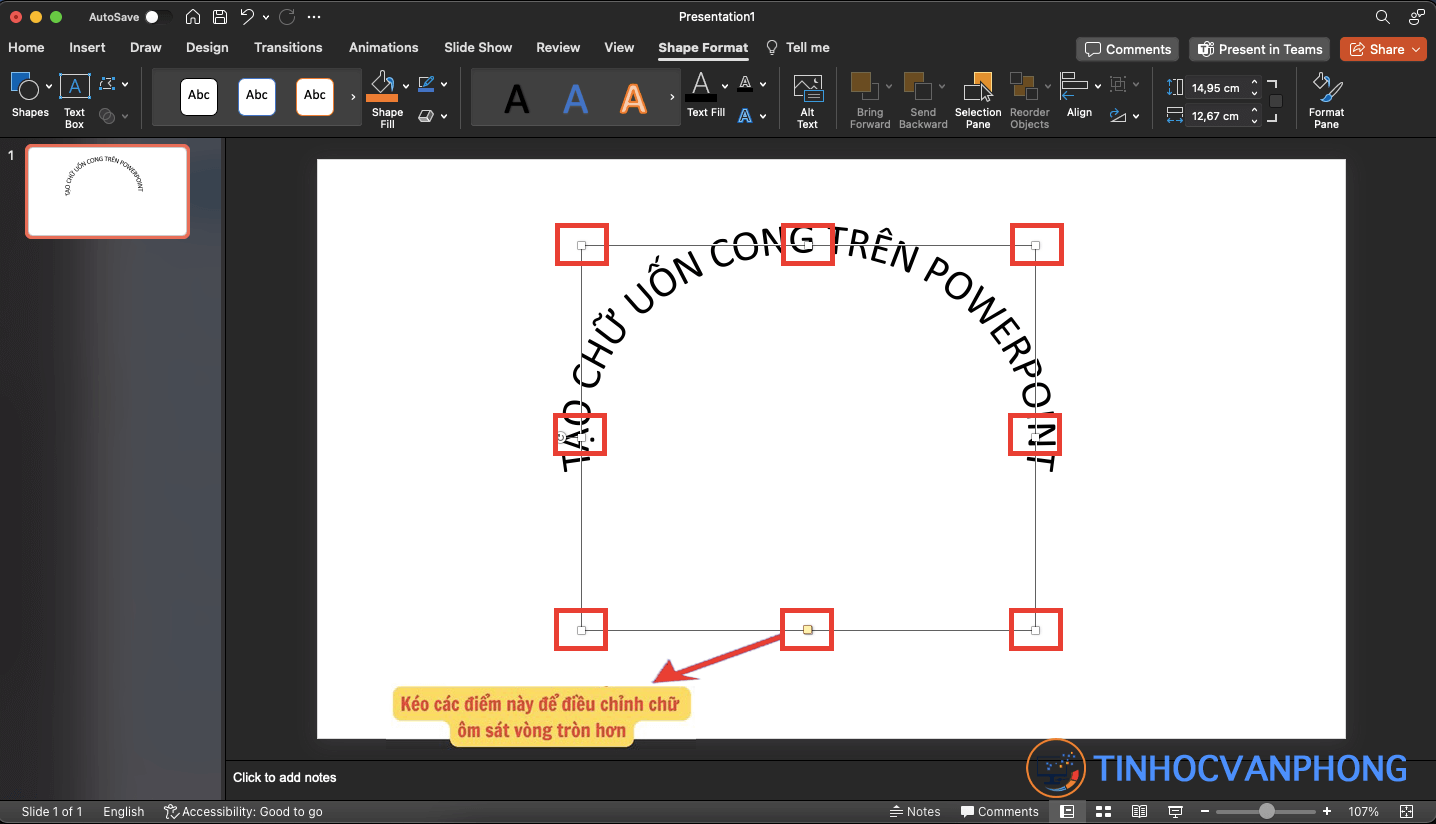The width and height of the screenshot is (1436, 824).
Task: Open the Format Pane
Action: click(1326, 100)
